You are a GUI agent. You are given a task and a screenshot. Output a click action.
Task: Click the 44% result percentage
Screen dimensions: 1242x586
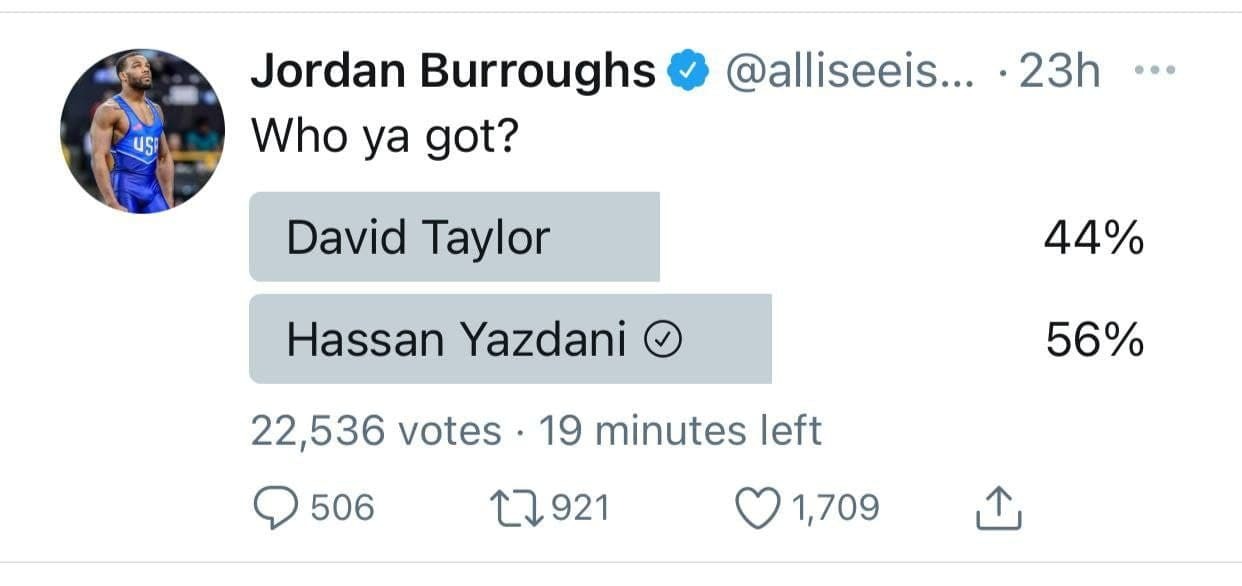pos(1094,238)
